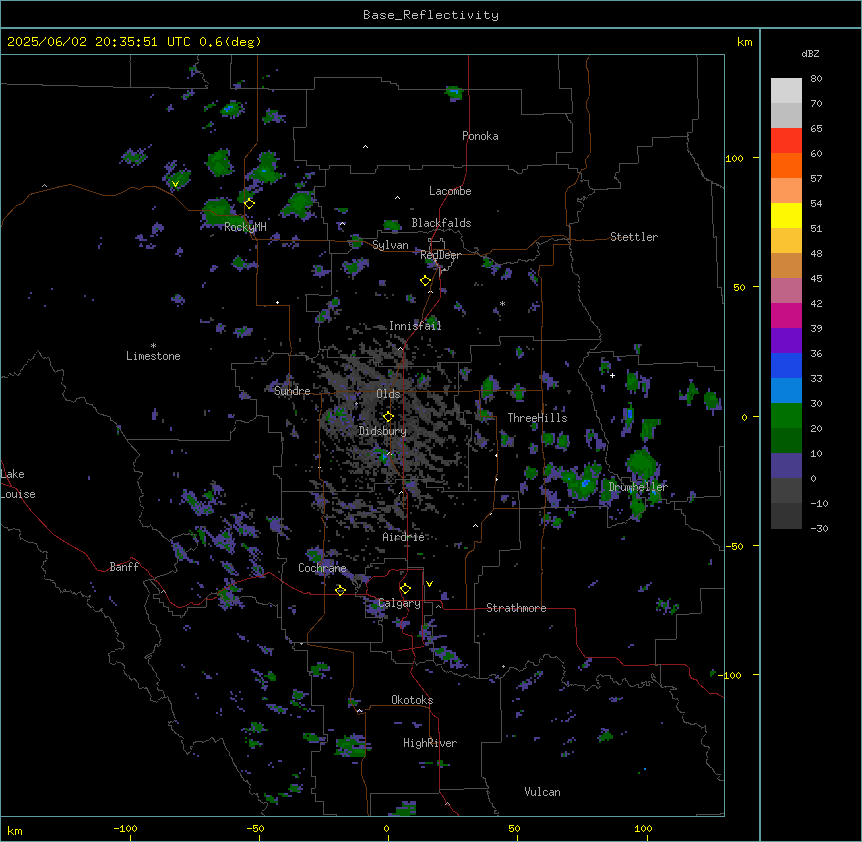
Task: Click the Lacombe city label
Action: pyautogui.click(x=450, y=191)
